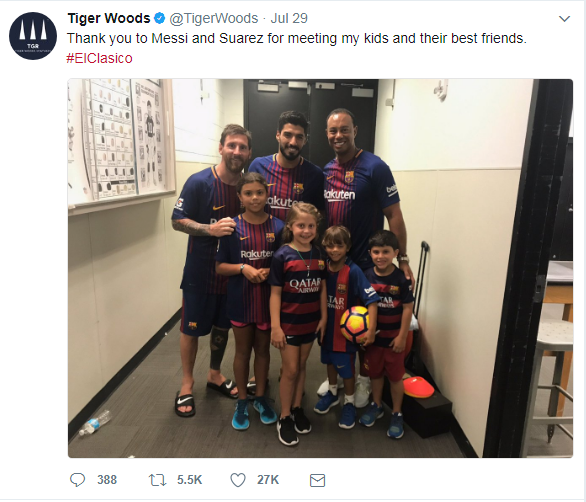
Task: Click the 5.5K retweets count
Action: point(189,480)
